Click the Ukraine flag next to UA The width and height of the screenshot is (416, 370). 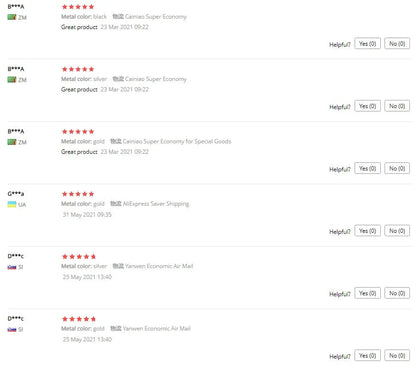click(x=12, y=204)
